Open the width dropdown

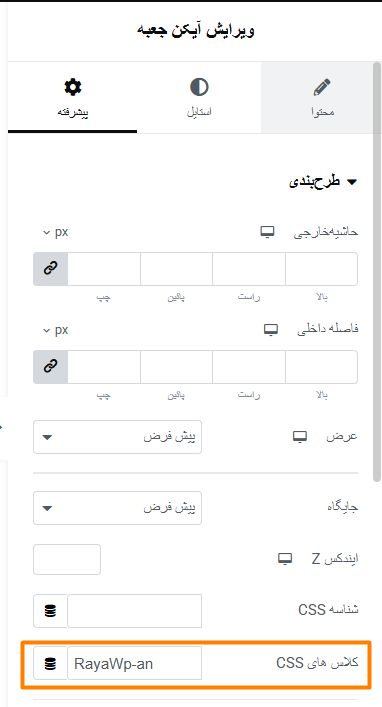click(117, 437)
